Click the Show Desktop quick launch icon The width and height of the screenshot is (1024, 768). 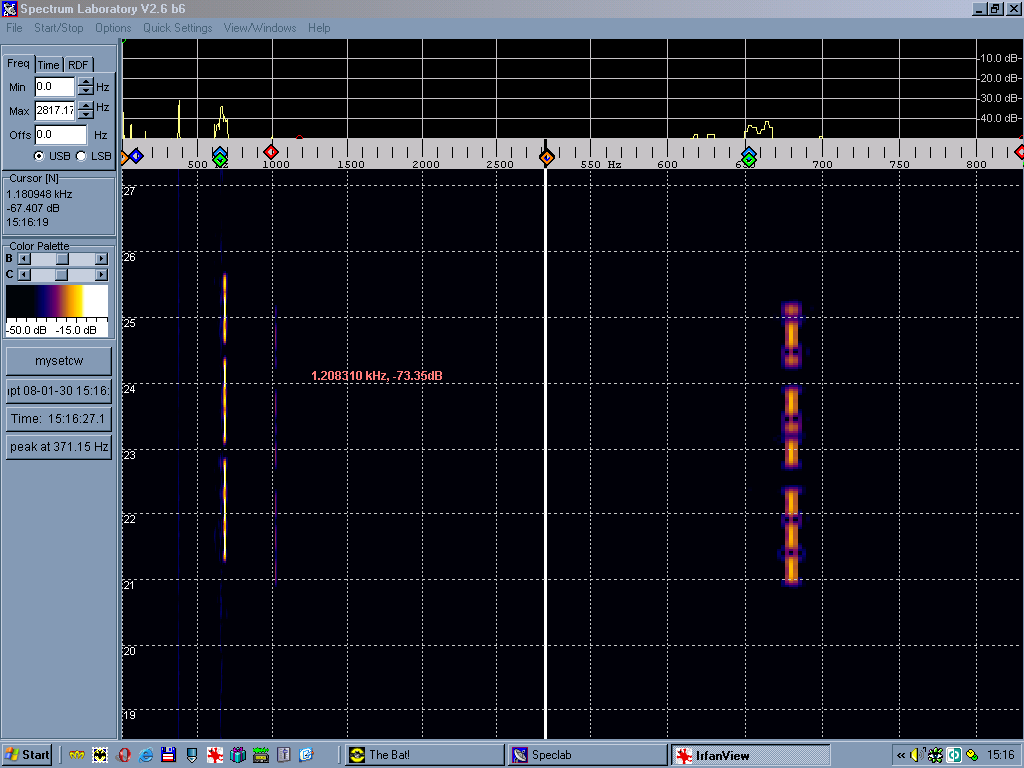point(192,756)
